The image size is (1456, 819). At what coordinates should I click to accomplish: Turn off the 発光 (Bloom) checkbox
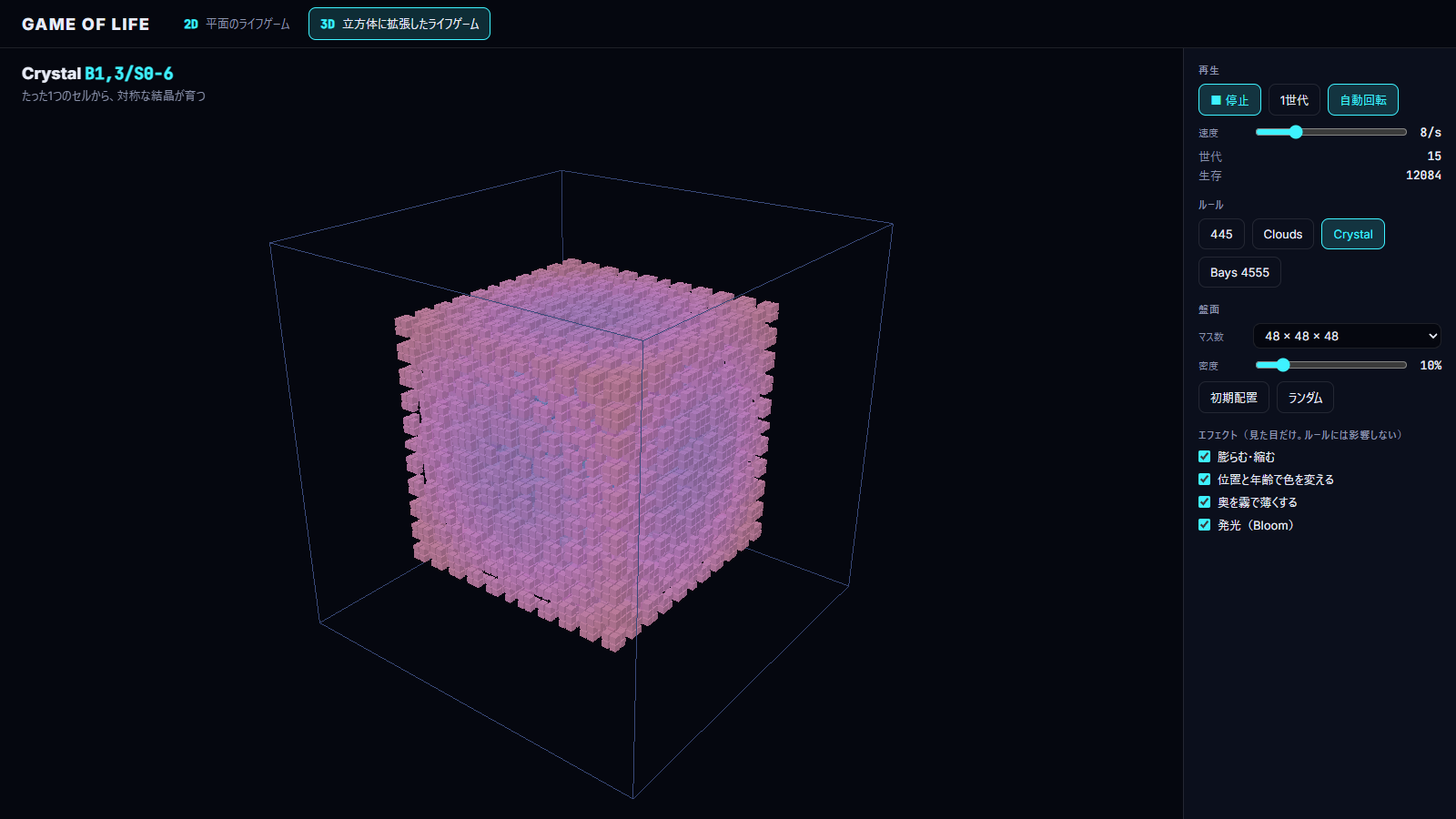[x=1205, y=525]
